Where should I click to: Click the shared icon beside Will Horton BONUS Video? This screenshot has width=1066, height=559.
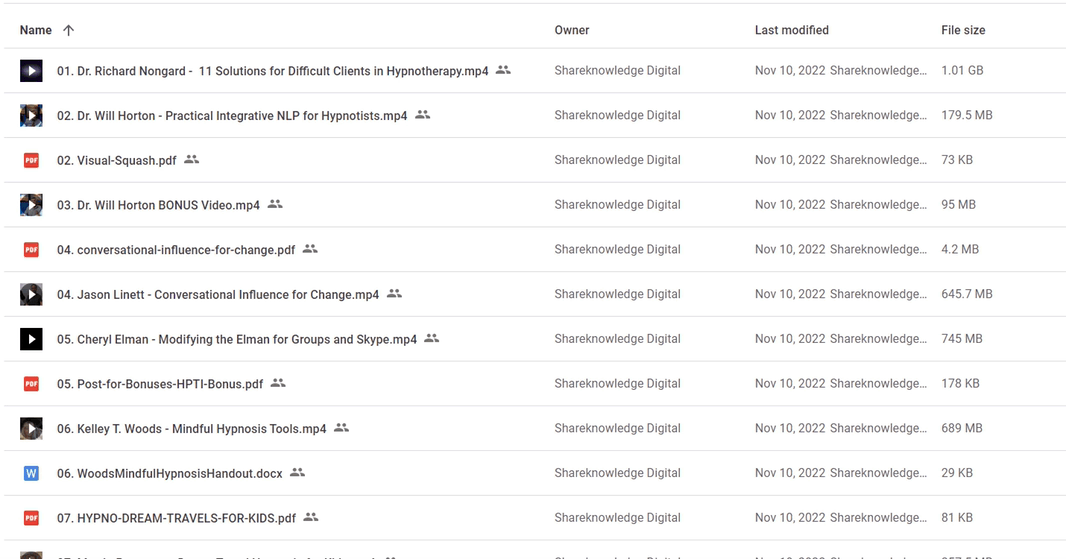(x=275, y=204)
